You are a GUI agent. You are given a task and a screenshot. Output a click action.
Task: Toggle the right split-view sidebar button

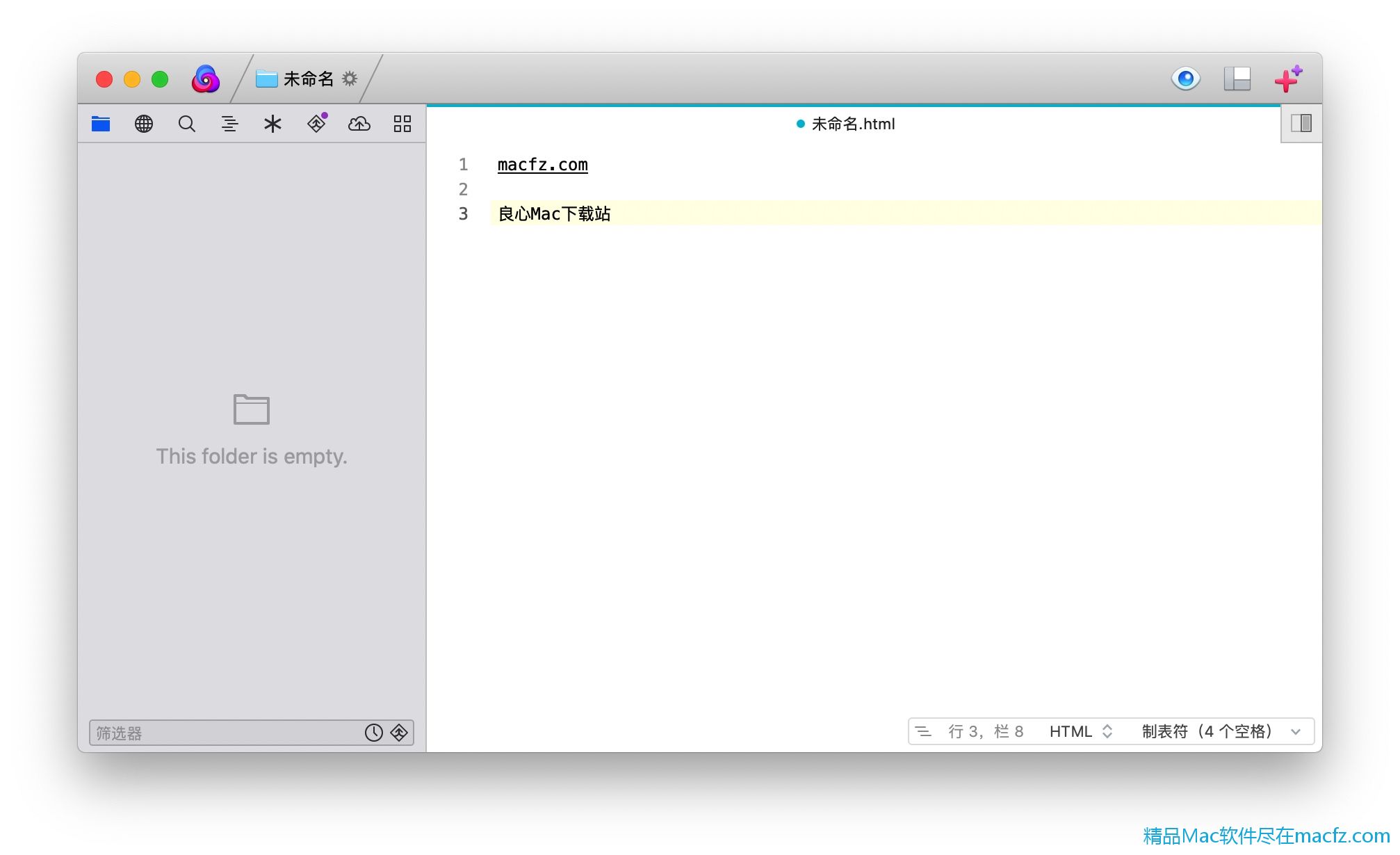pos(1301,124)
